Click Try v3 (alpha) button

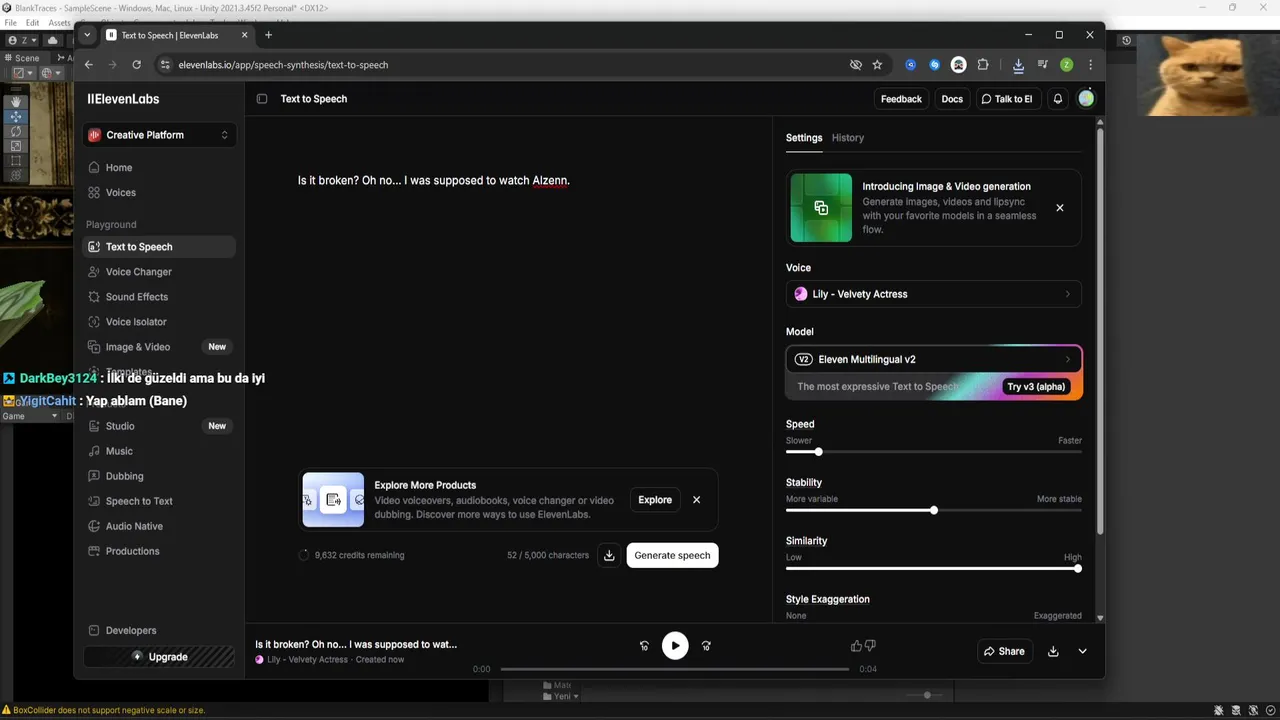coord(1036,387)
